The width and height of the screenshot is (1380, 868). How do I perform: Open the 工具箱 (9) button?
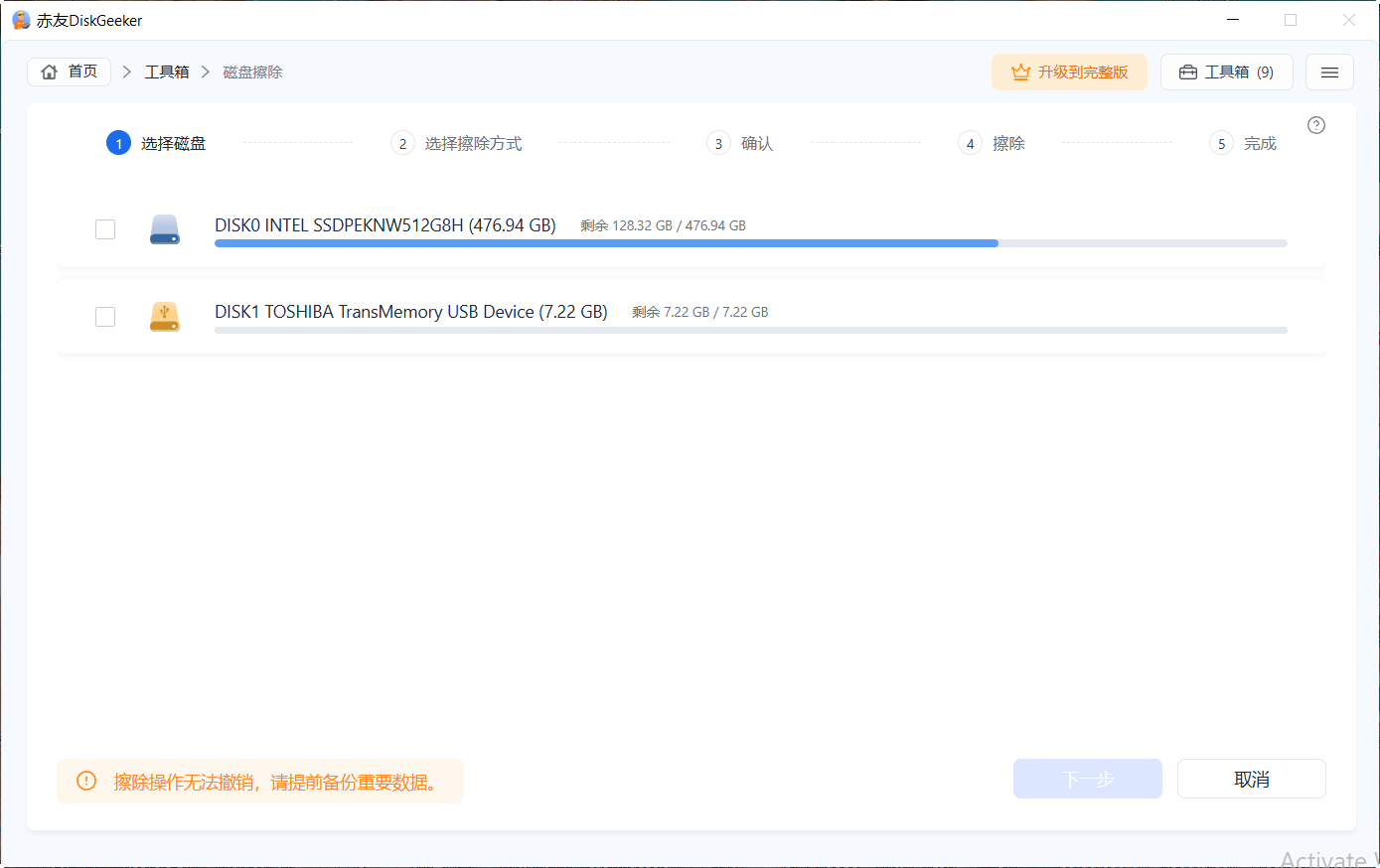(x=1227, y=72)
